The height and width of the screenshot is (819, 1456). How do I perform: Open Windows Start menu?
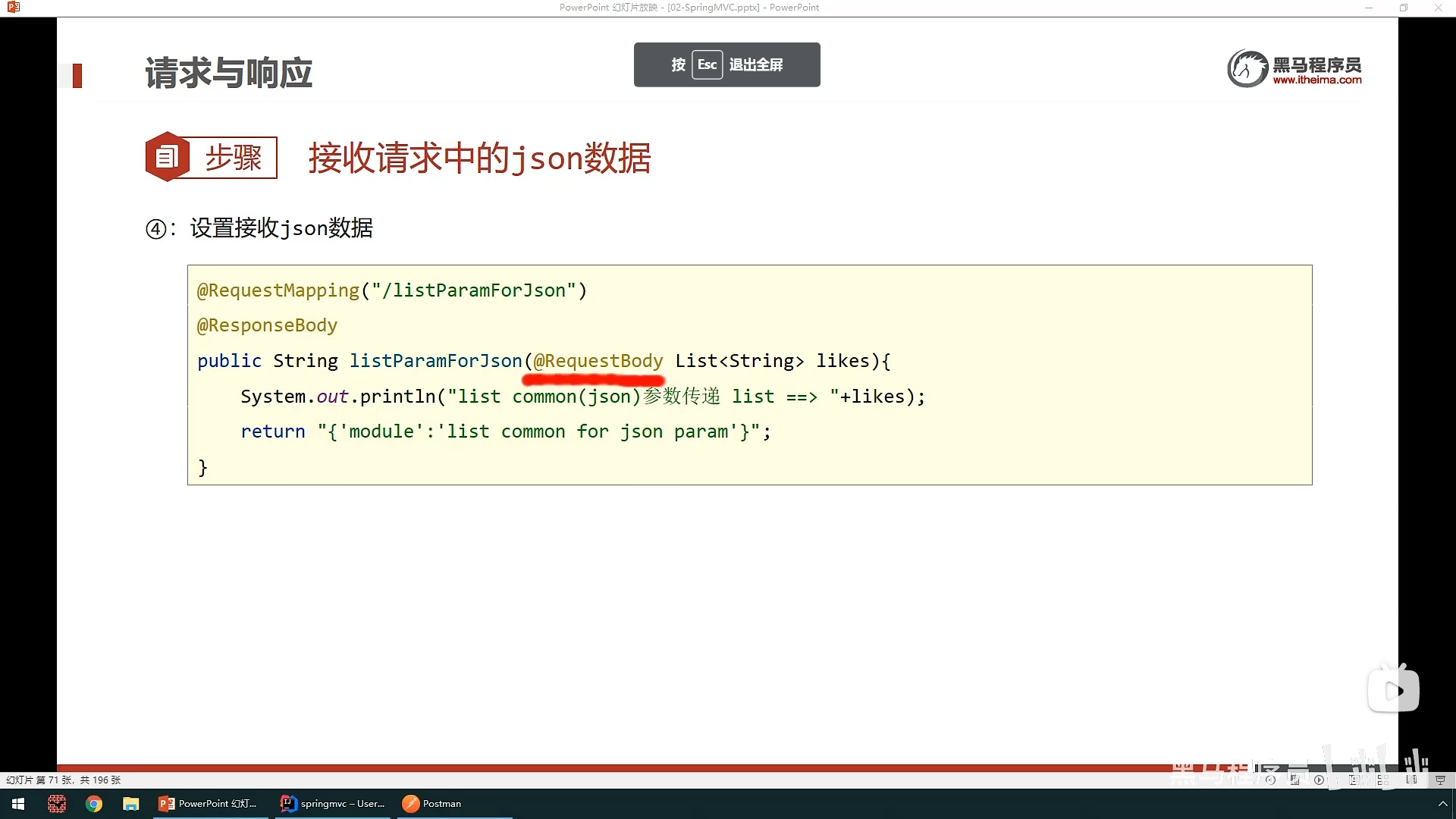(18, 804)
